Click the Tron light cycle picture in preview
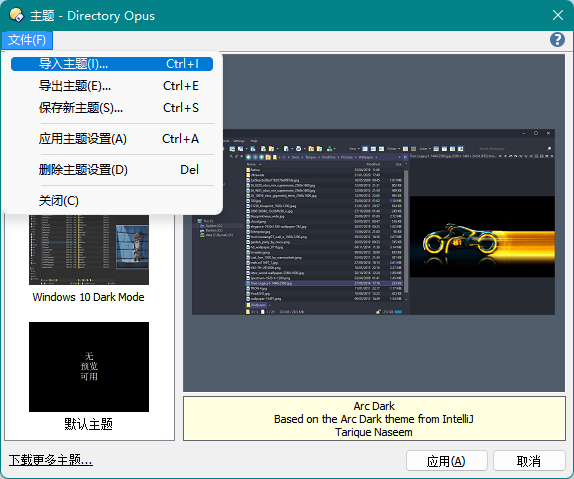This screenshot has width=574, height=479. point(482,237)
